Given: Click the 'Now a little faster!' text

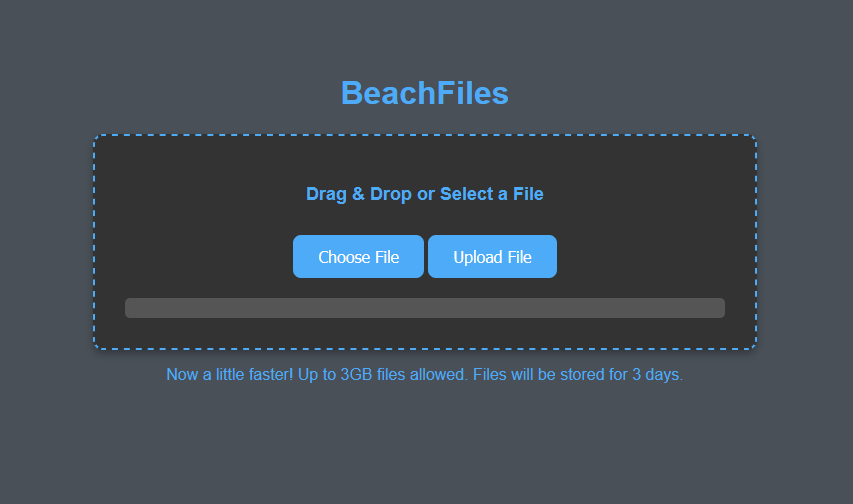Looking at the screenshot, I should coord(230,375).
